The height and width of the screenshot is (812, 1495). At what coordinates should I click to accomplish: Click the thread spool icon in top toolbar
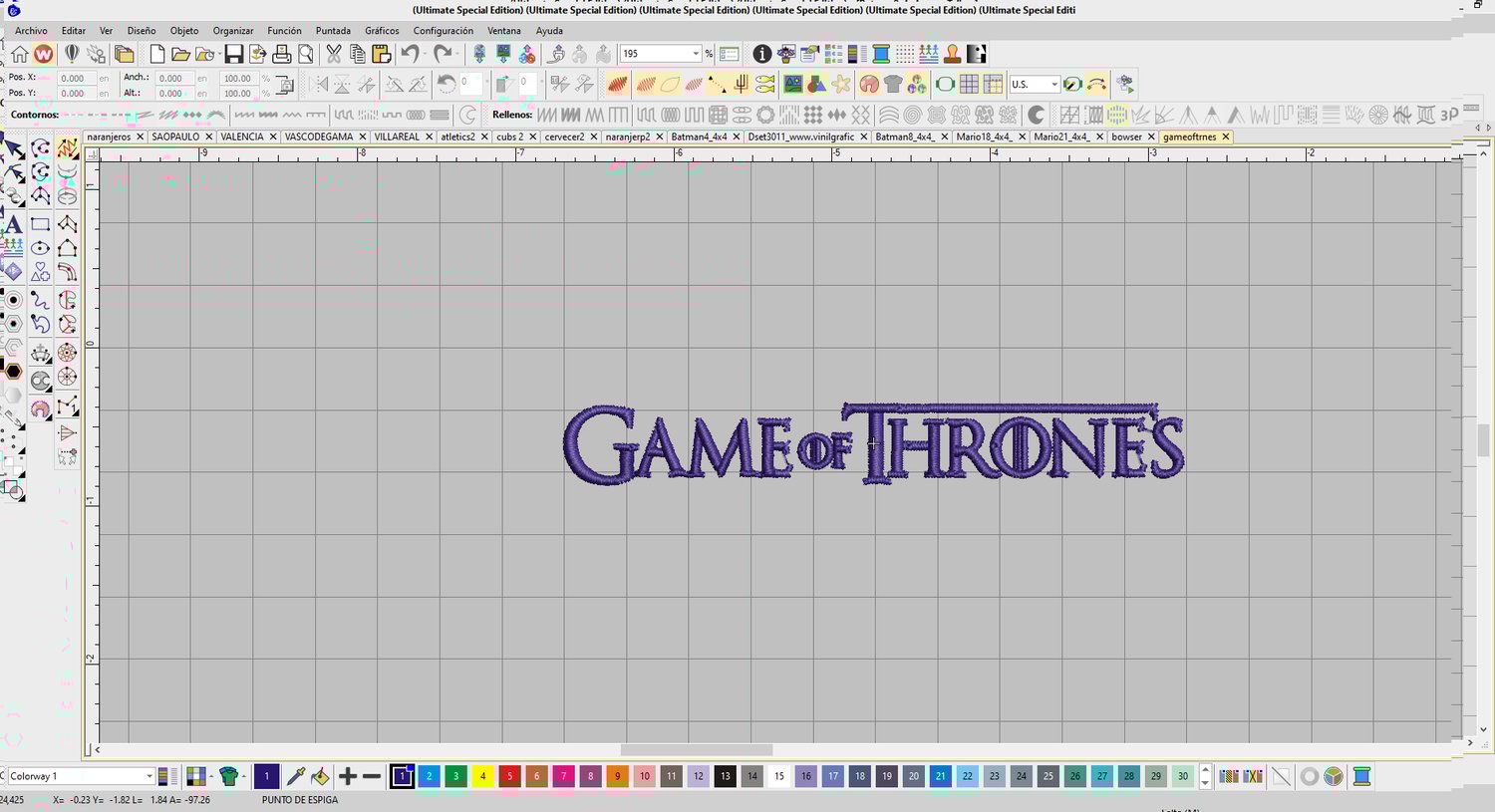coord(881,54)
